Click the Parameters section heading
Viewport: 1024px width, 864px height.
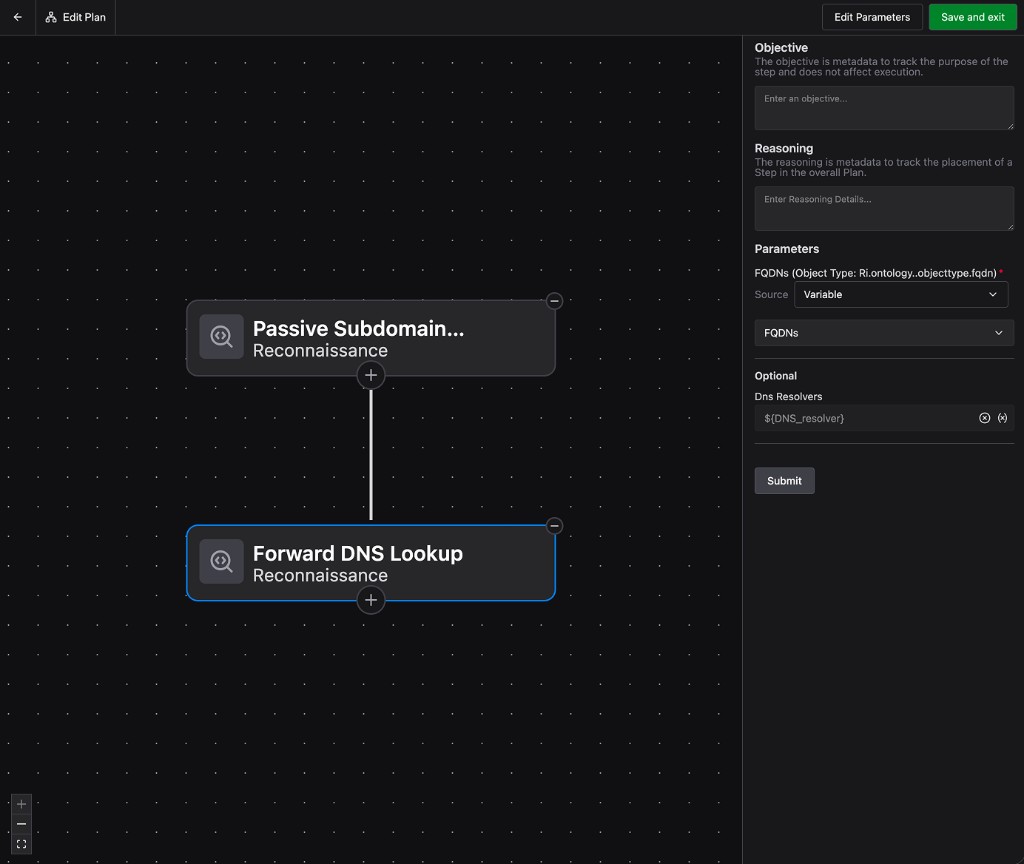click(x=786, y=249)
